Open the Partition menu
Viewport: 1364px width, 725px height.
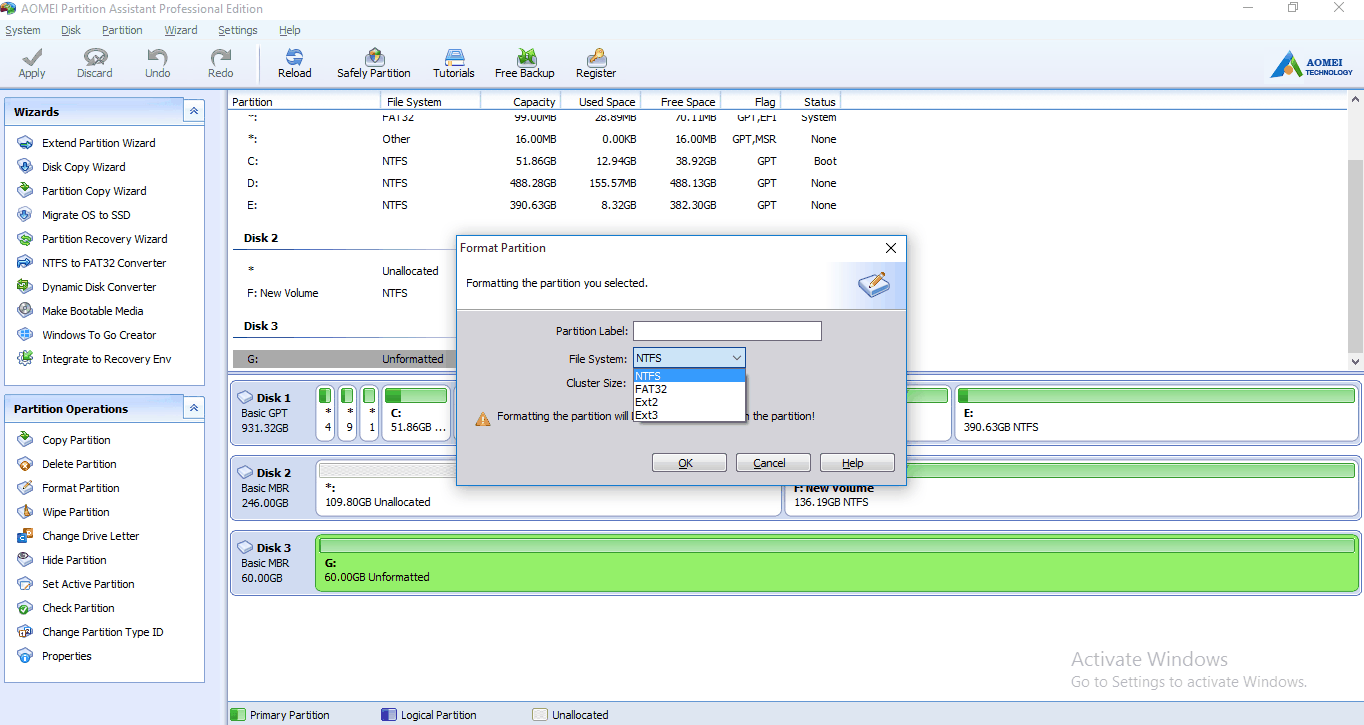122,30
